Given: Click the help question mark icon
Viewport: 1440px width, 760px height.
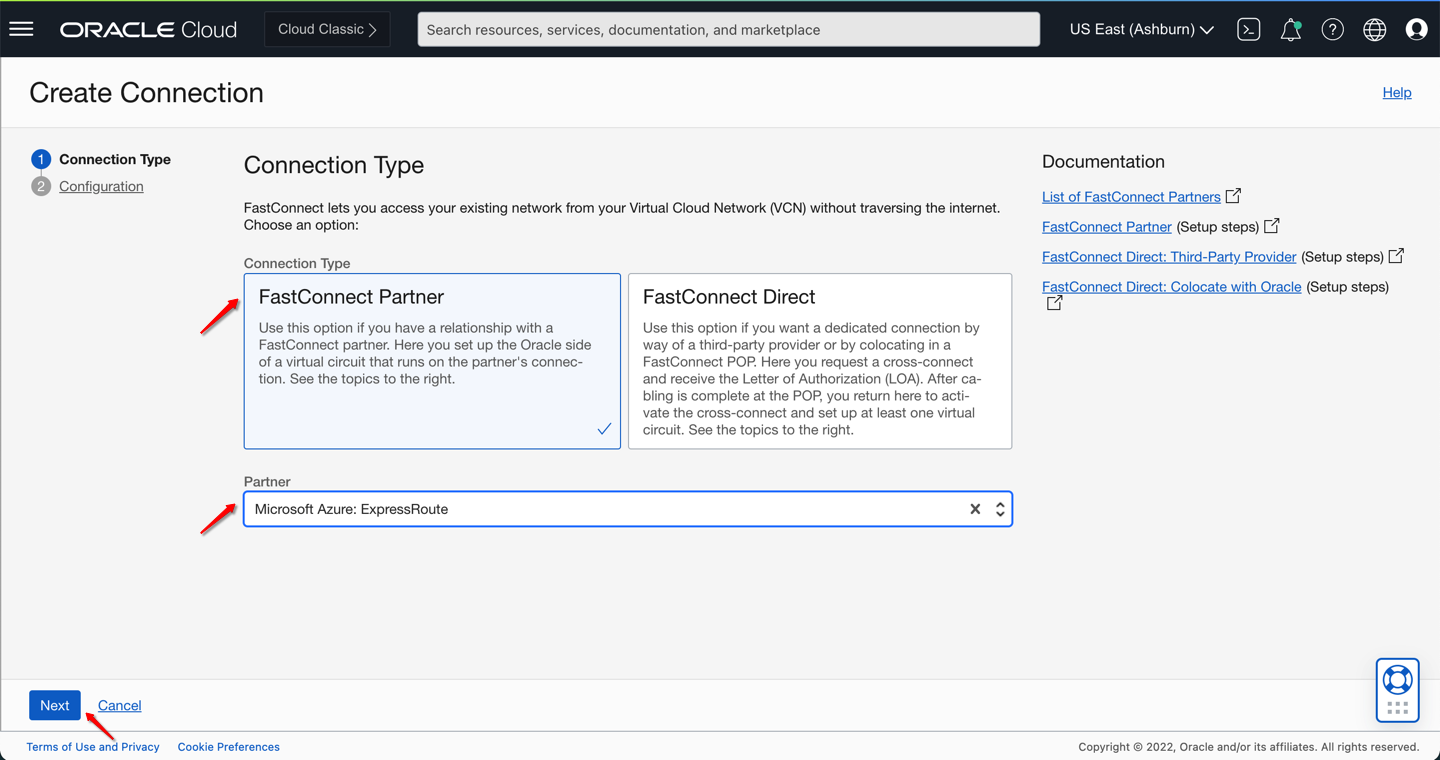Looking at the screenshot, I should point(1332,30).
